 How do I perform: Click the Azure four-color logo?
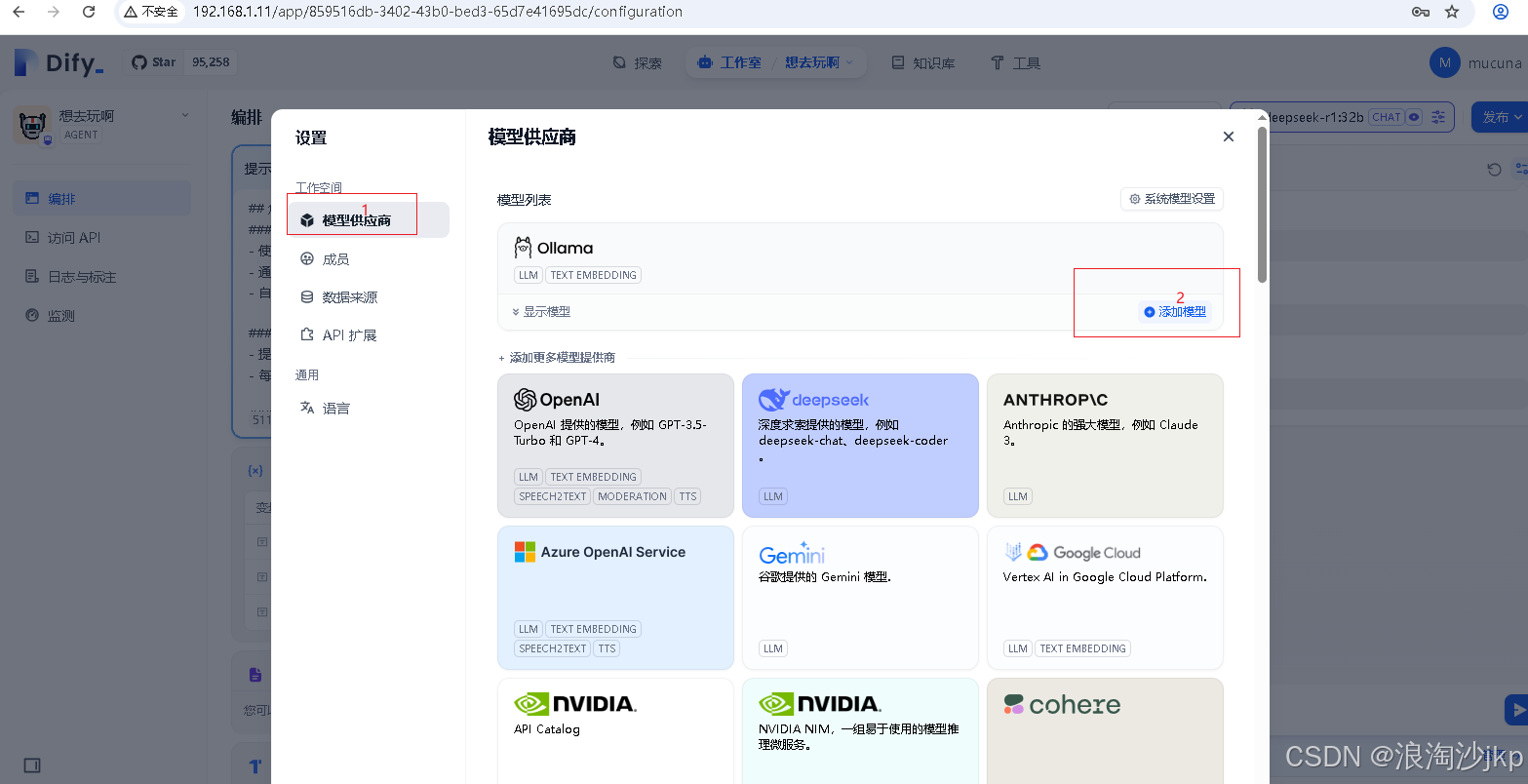(525, 552)
